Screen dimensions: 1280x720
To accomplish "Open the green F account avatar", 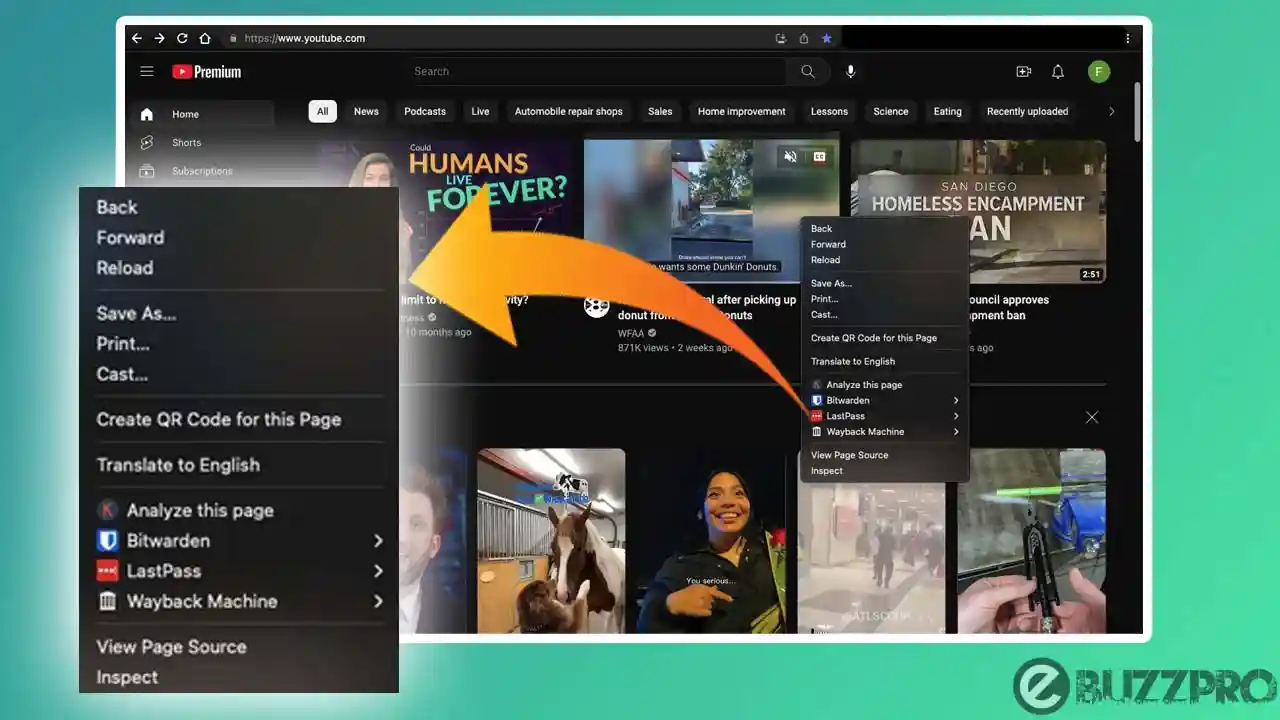I will click(1099, 71).
